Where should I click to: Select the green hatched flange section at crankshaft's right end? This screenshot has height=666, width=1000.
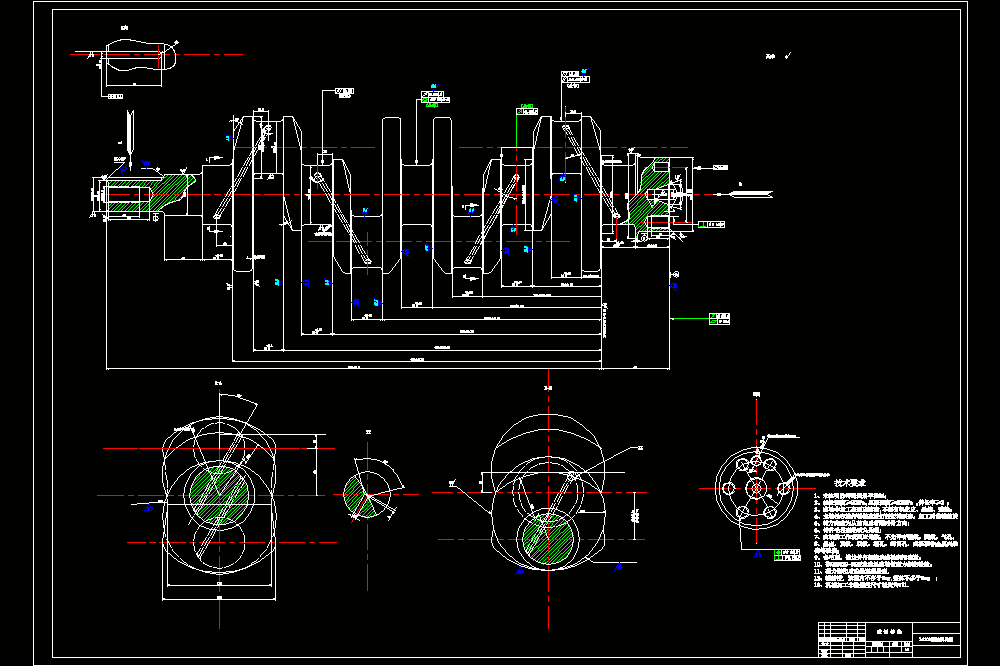point(649,195)
